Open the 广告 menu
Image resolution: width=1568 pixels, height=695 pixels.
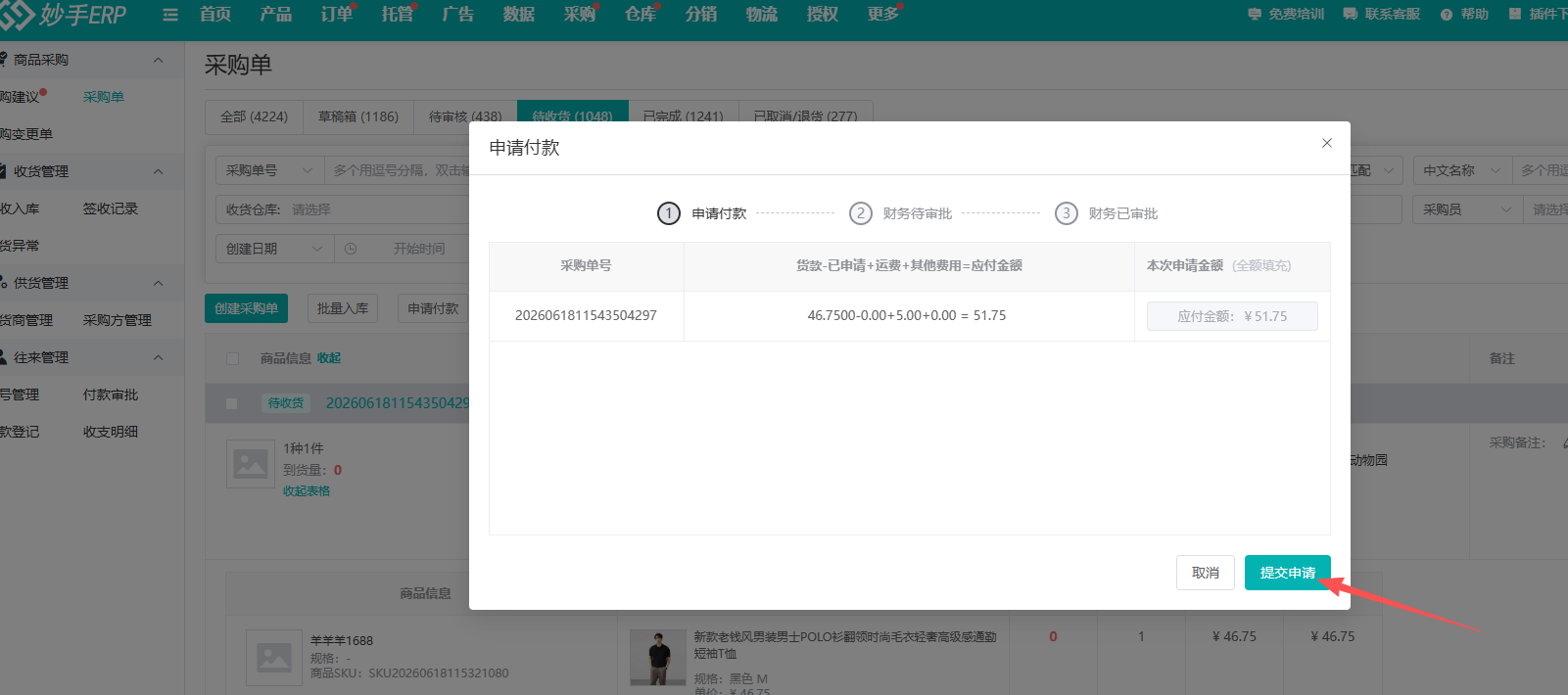pos(458,14)
